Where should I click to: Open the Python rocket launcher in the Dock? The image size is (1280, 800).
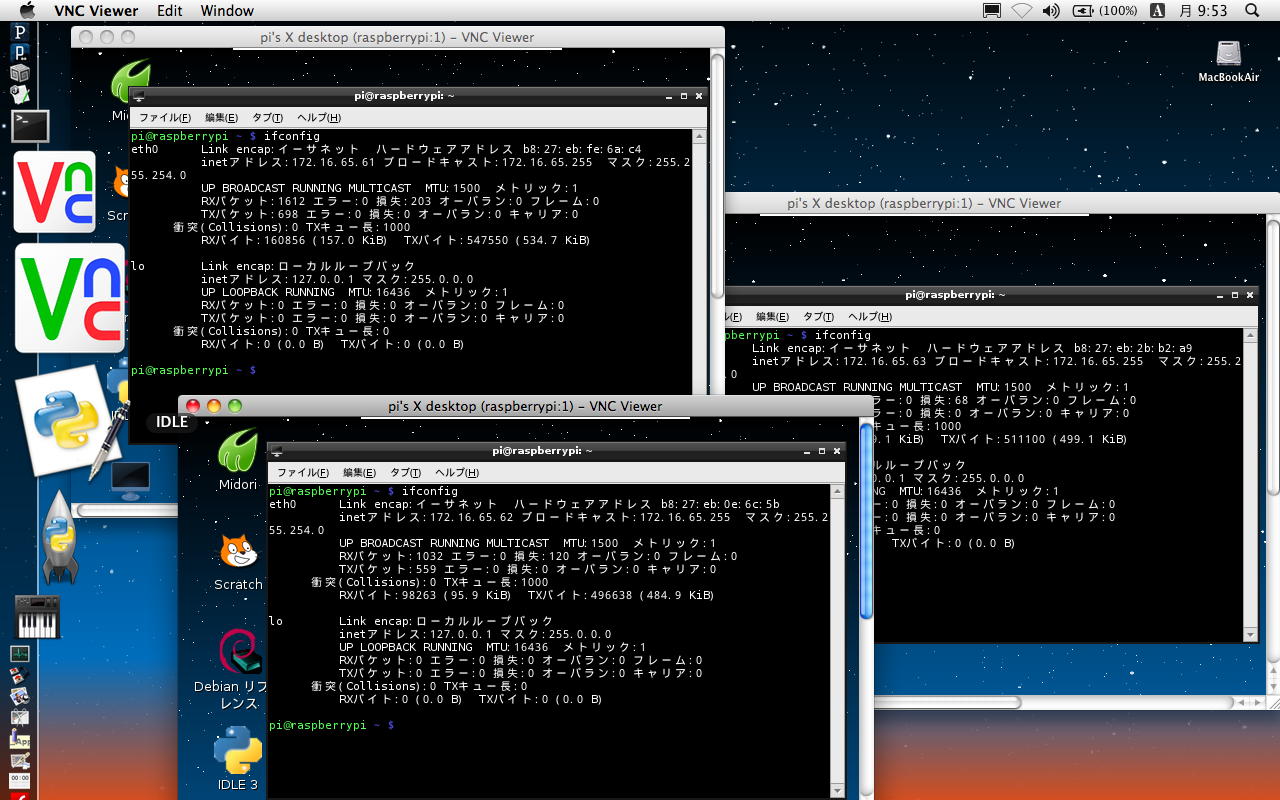(x=59, y=538)
